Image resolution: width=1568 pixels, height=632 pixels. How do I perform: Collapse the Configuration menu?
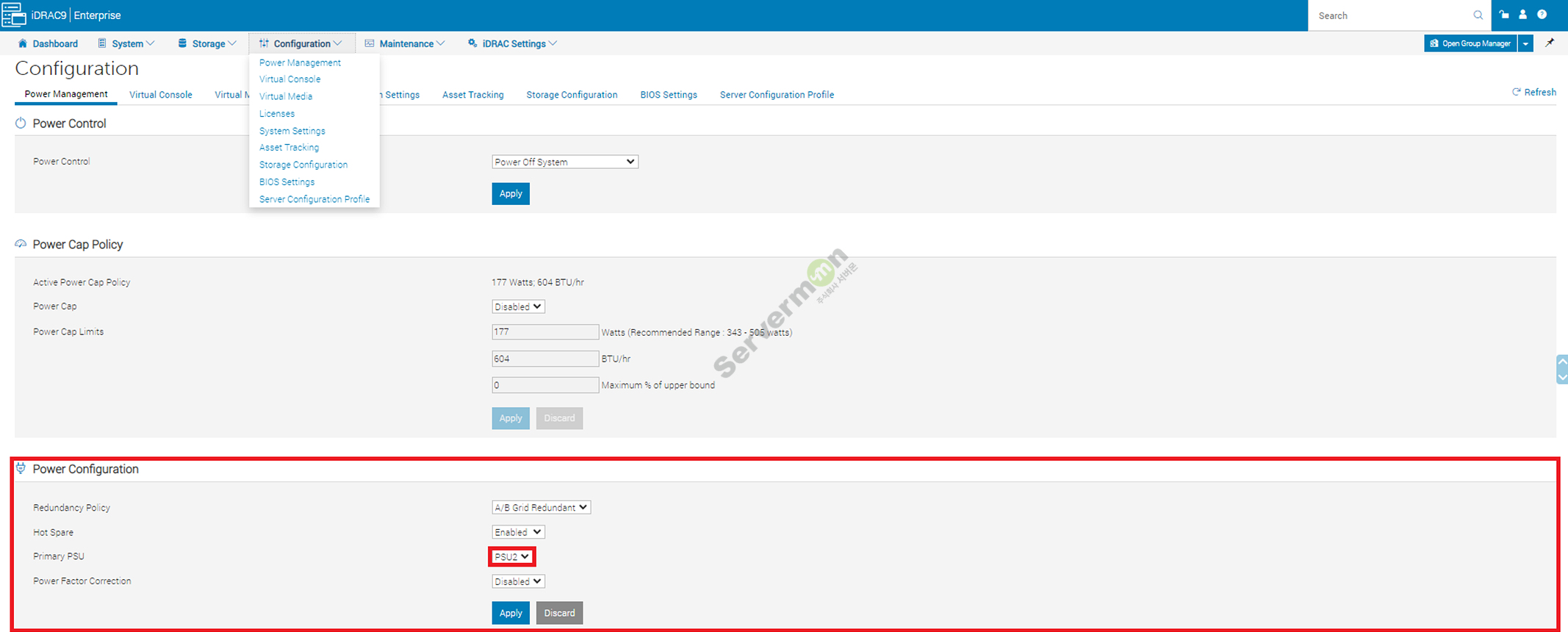click(x=301, y=43)
